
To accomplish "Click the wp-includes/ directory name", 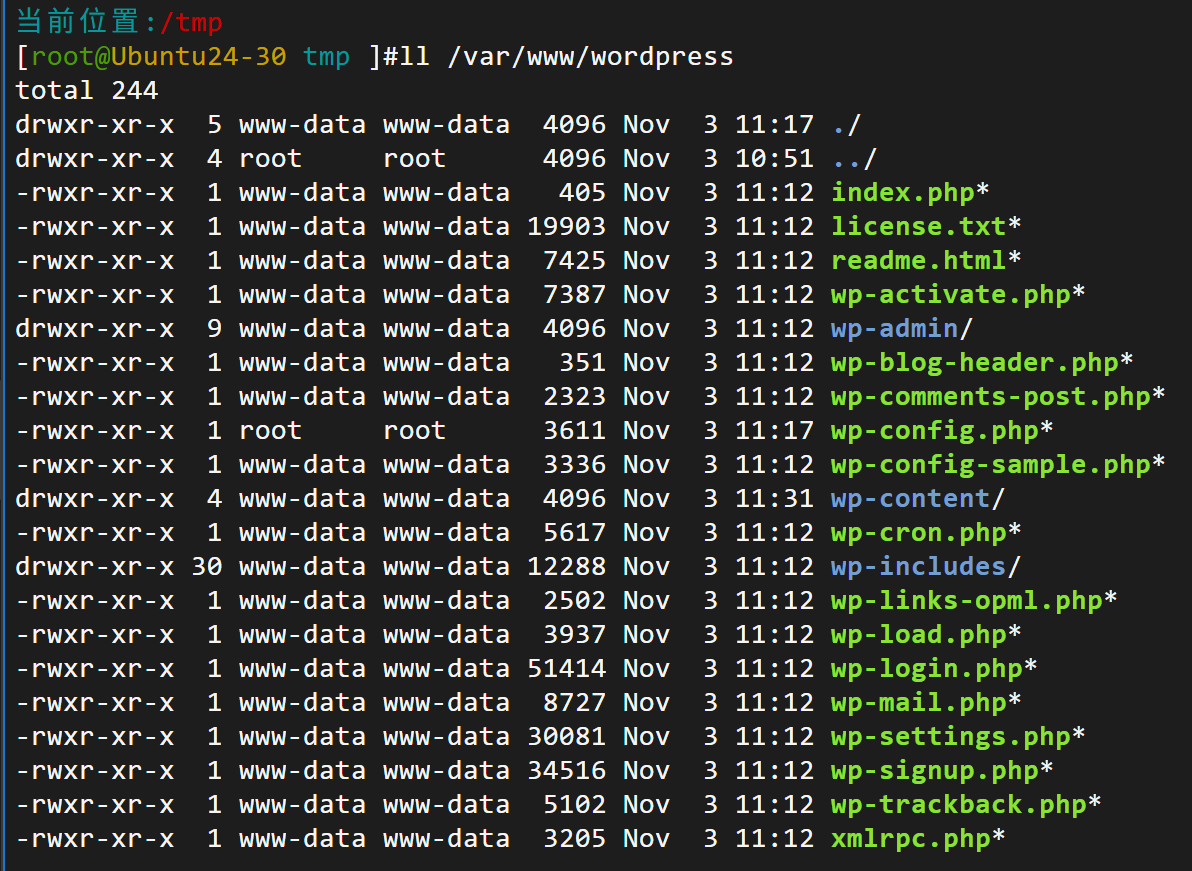I will [926, 567].
